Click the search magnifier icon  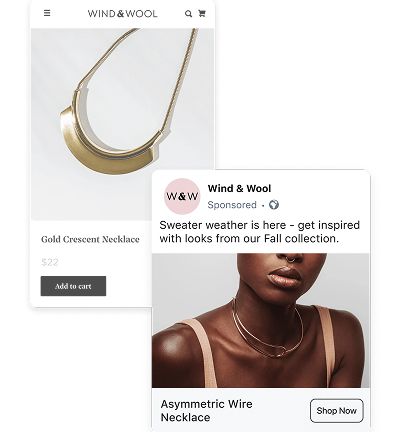[x=188, y=14]
